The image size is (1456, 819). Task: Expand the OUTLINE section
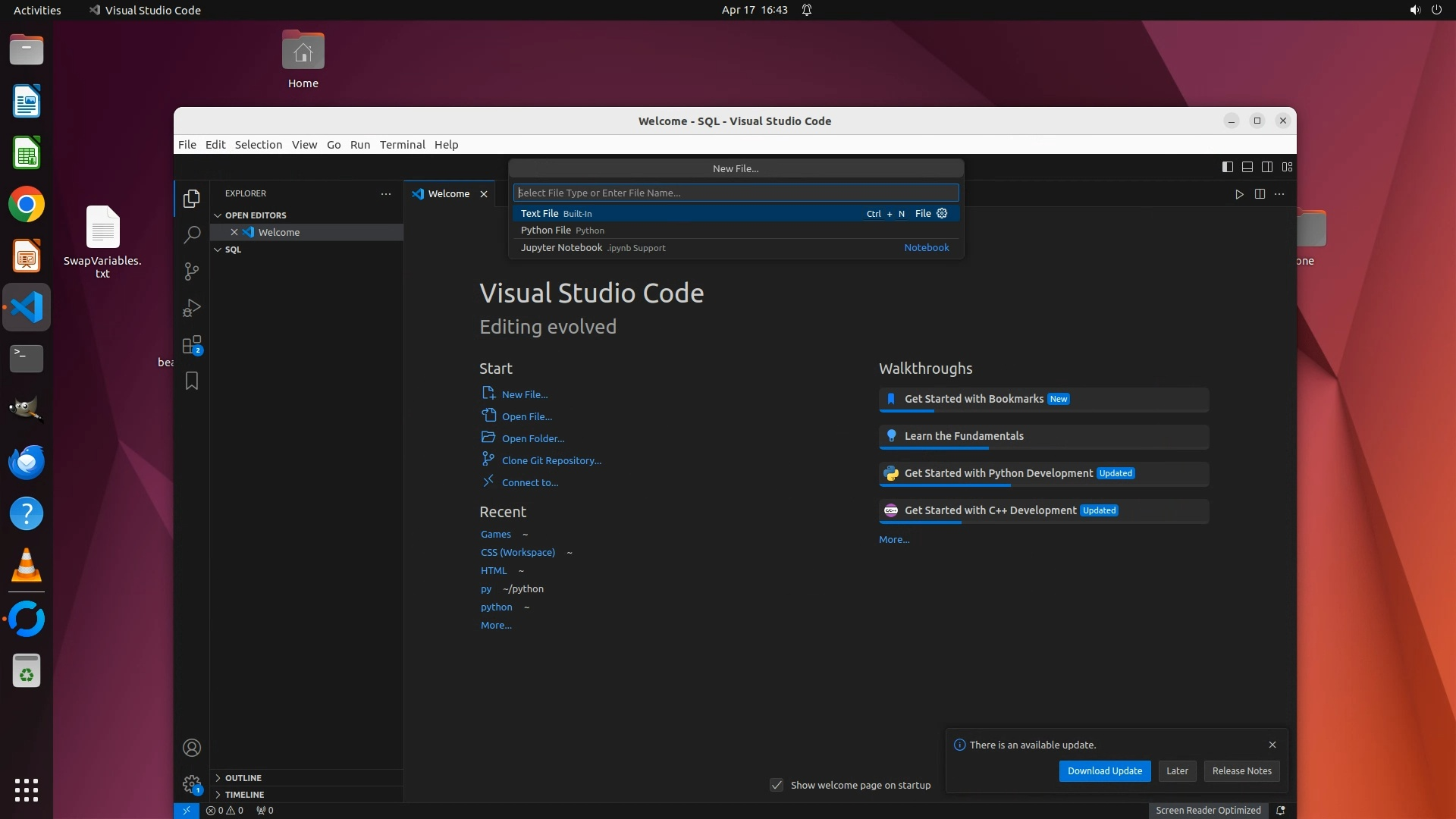(243, 778)
